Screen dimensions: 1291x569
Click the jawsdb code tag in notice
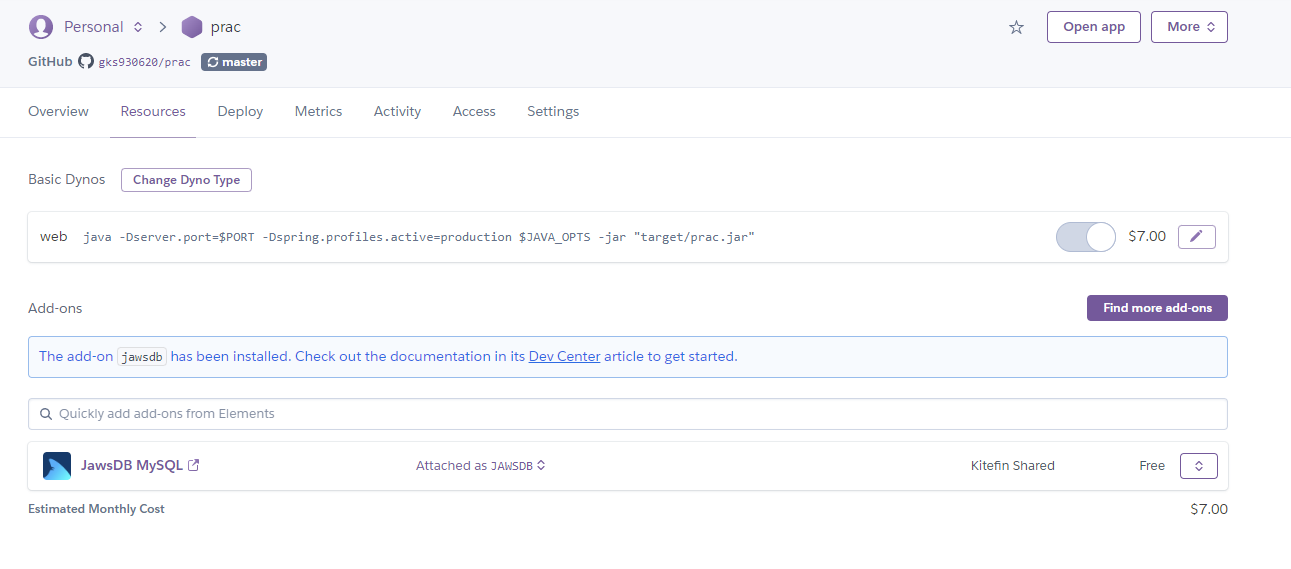tap(142, 357)
